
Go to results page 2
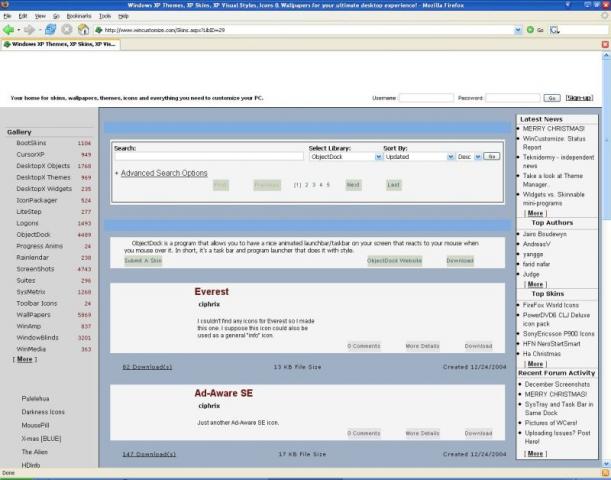point(307,185)
